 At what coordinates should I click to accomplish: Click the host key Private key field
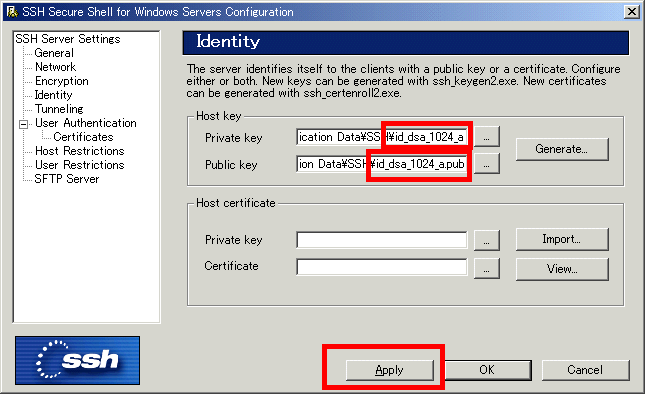pos(381,137)
